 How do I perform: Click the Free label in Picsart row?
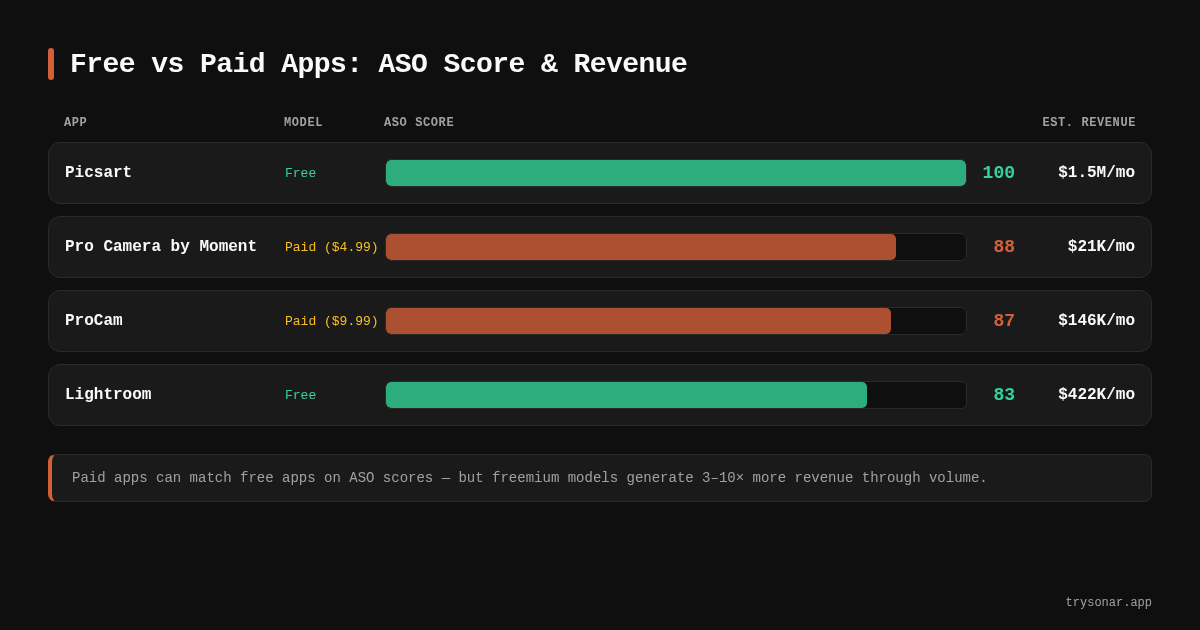point(300,173)
